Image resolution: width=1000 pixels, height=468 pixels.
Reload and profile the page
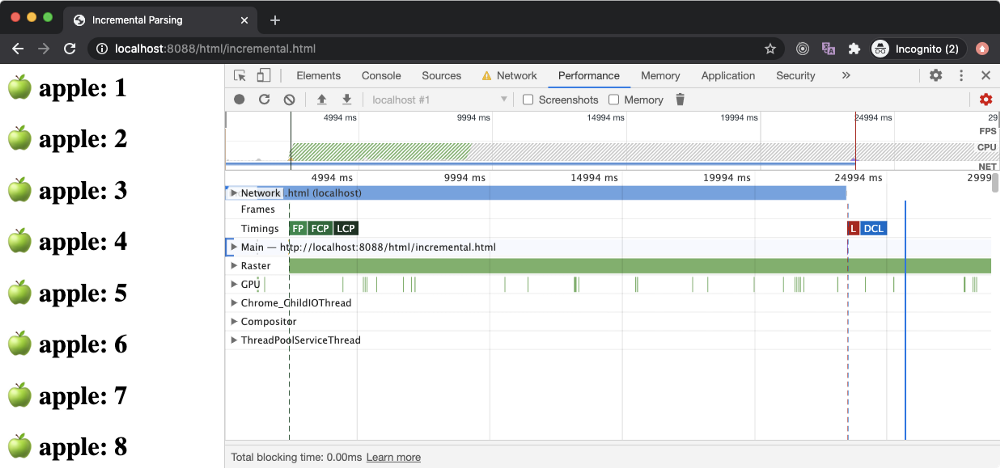(x=264, y=99)
